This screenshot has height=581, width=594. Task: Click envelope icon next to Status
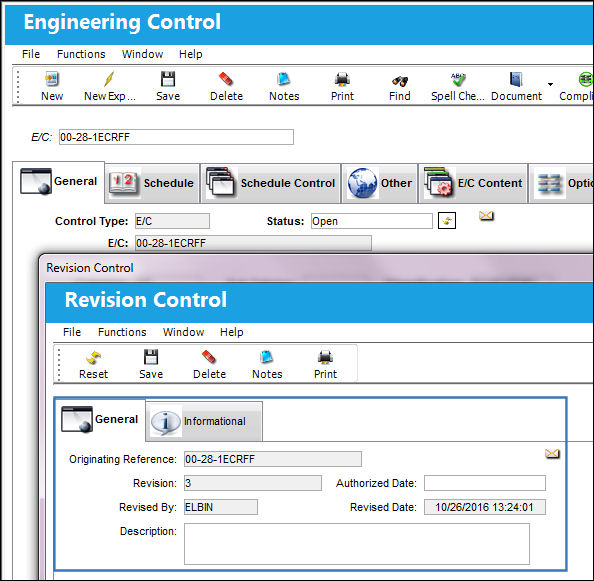point(486,216)
